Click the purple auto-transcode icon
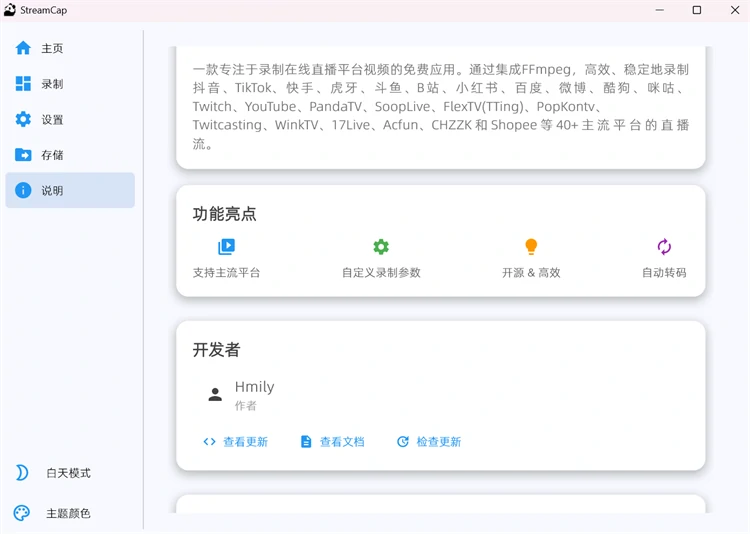Viewport: 750px width, 534px height. tap(664, 247)
